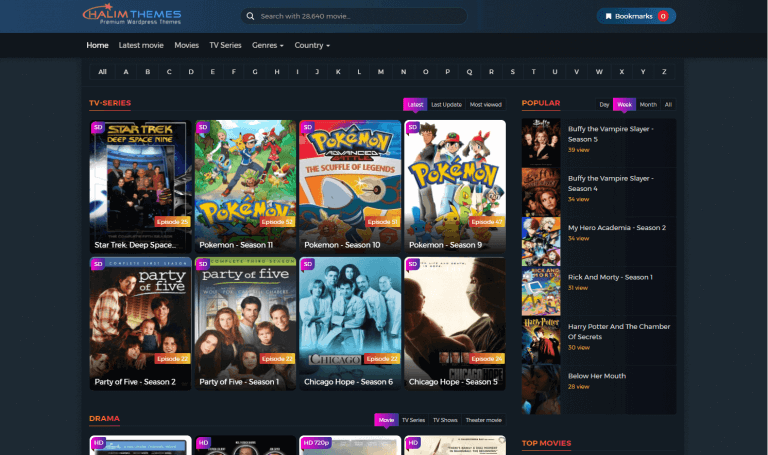
Task: Open the Pokemon - Season 10 poster
Action: (x=350, y=186)
